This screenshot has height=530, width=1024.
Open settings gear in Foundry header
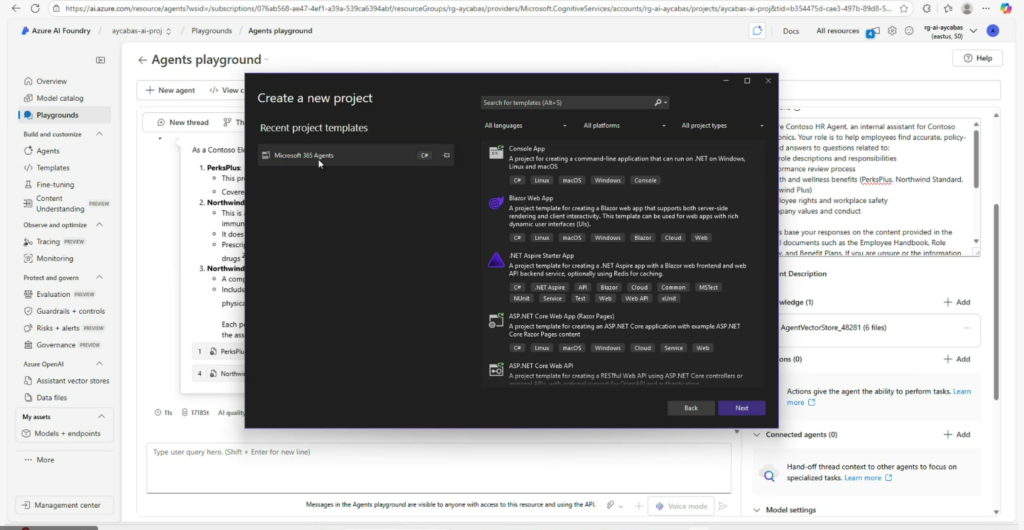click(x=892, y=31)
